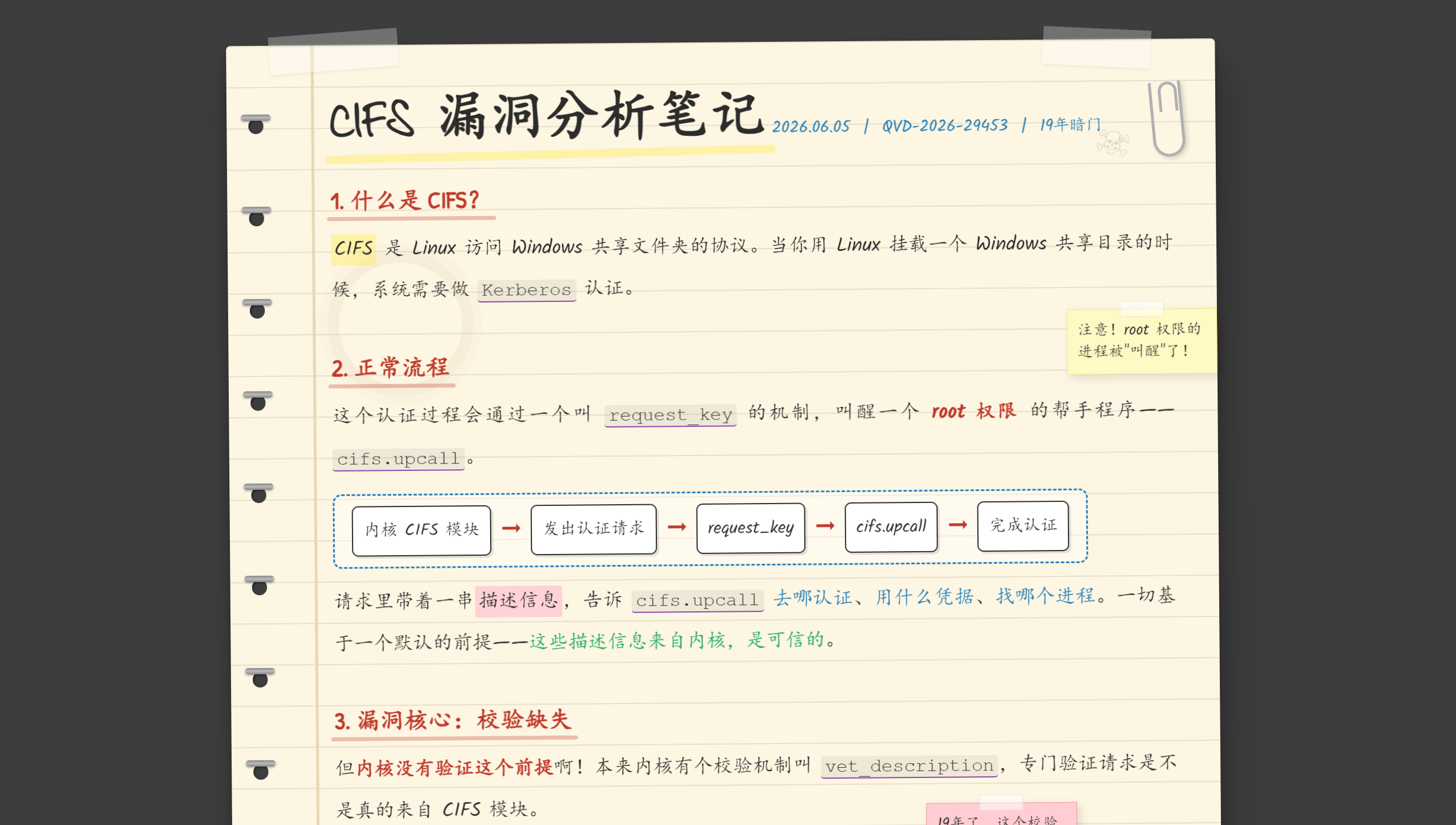
Task: Click the red arrow before cifs.upcall box
Action: tap(825, 525)
